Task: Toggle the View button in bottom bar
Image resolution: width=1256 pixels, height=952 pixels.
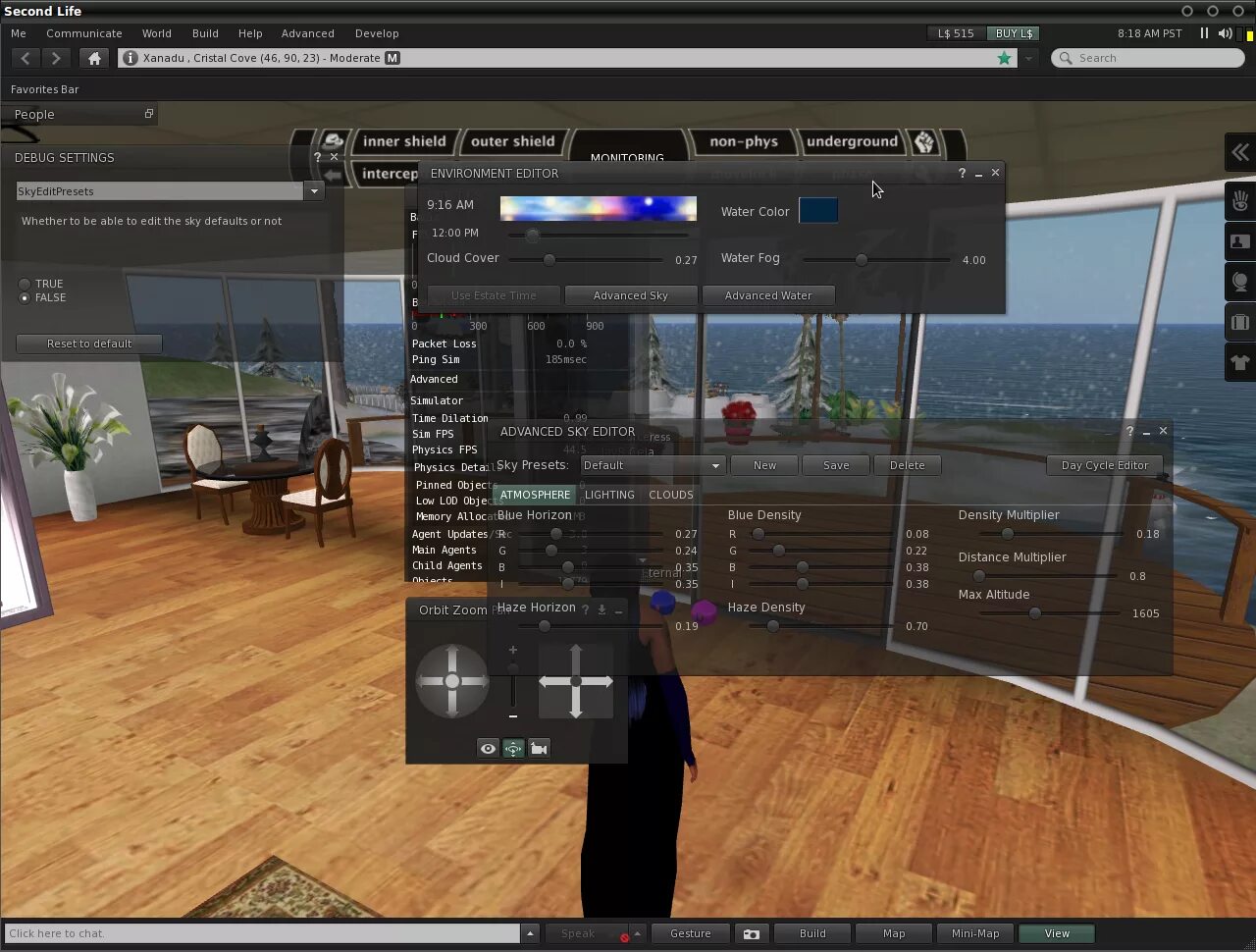Action: click(x=1057, y=933)
